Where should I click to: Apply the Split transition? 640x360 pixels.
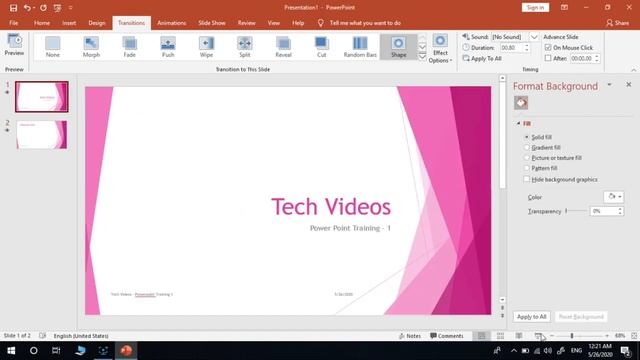pos(244,47)
